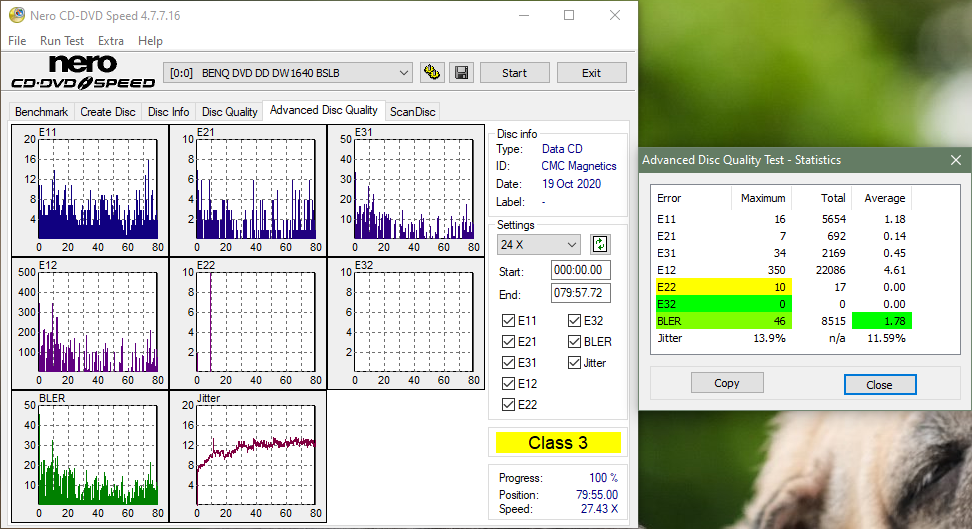The image size is (972, 529).
Task: Click the E22 error graph
Action: (x=248, y=323)
